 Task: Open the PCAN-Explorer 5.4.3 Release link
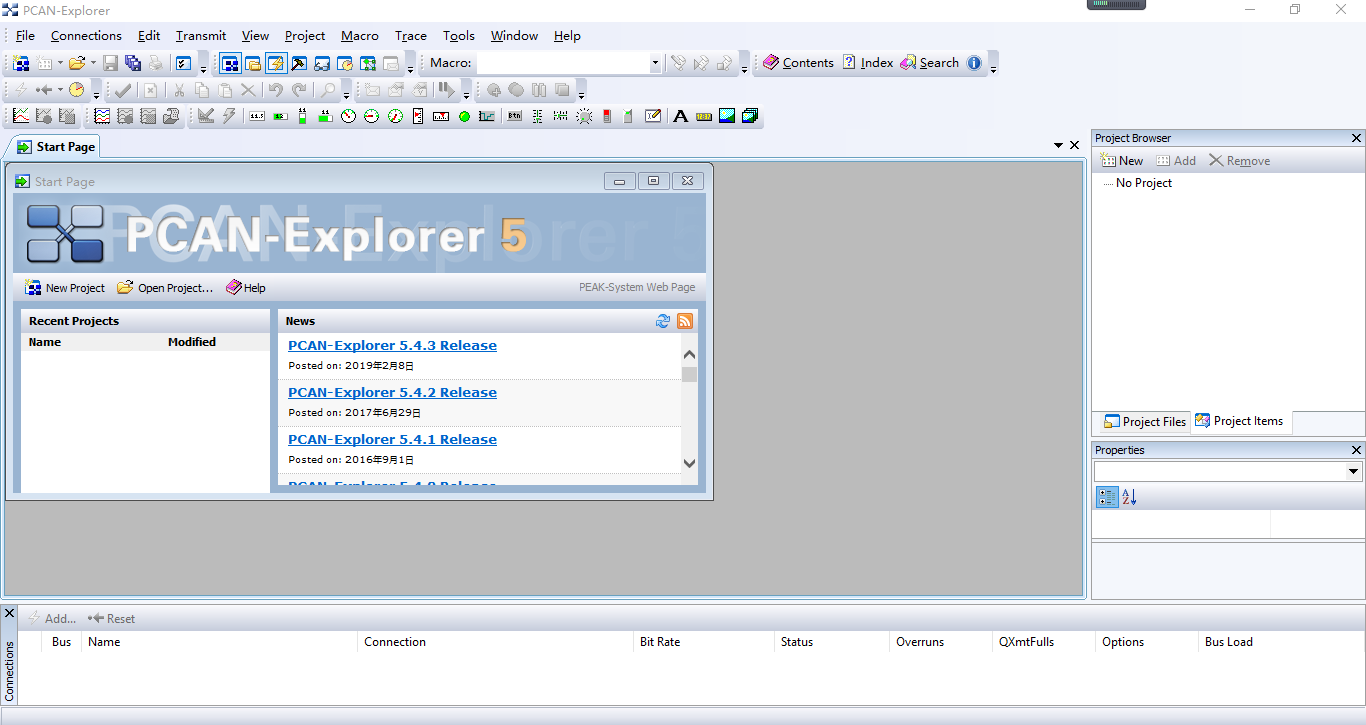click(392, 345)
